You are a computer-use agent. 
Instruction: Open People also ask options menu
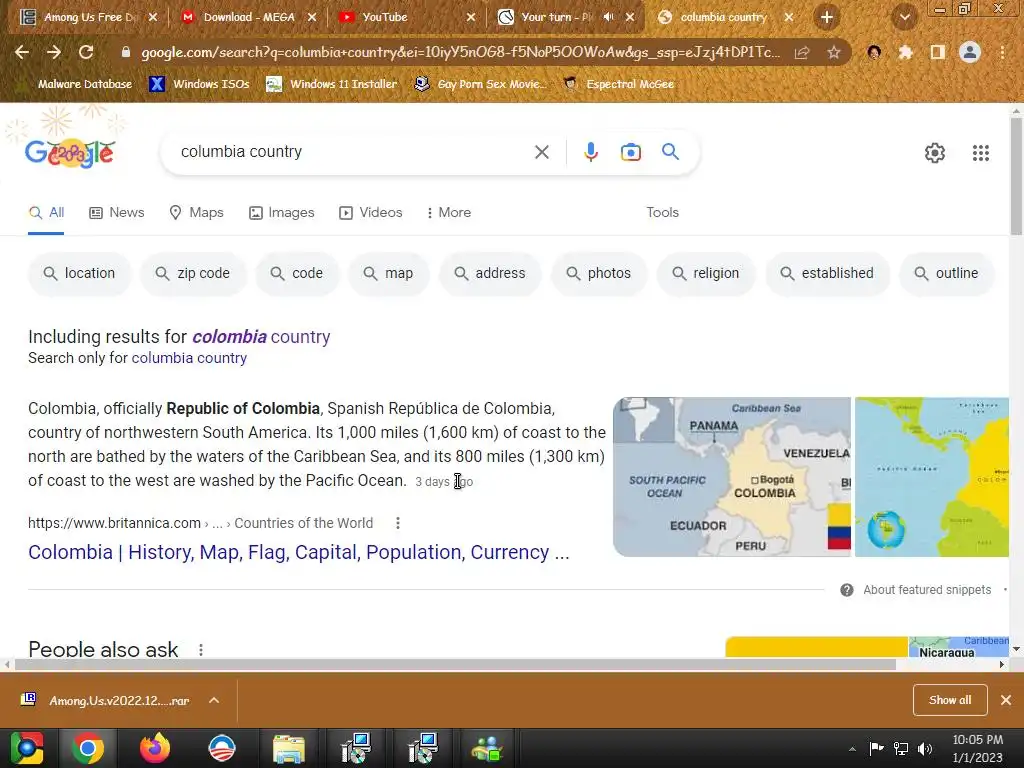tap(201, 650)
